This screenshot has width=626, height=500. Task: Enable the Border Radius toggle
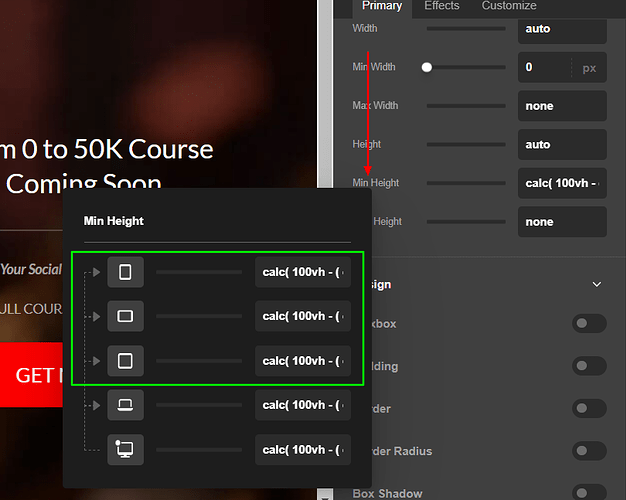[589, 451]
